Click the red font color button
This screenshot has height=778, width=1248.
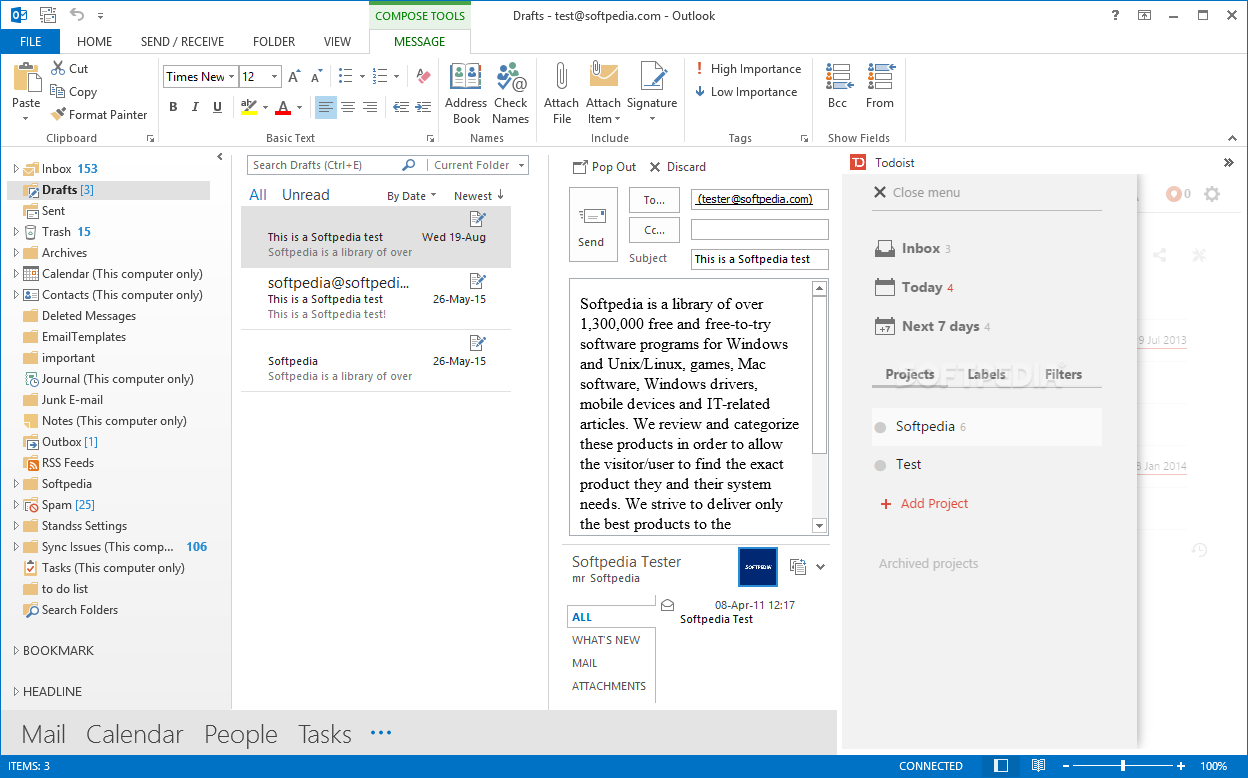283,107
